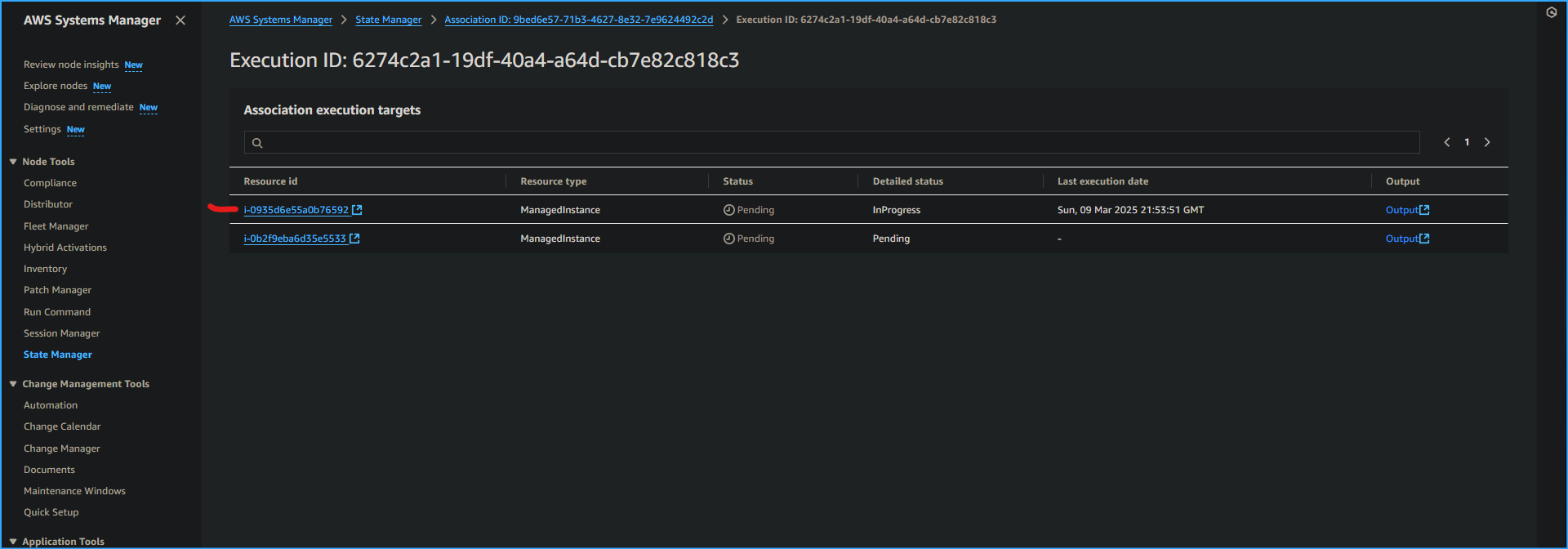This screenshot has height=549, width=1568.
Task: Click the Execution ID page heading
Action: pyautogui.click(x=484, y=60)
